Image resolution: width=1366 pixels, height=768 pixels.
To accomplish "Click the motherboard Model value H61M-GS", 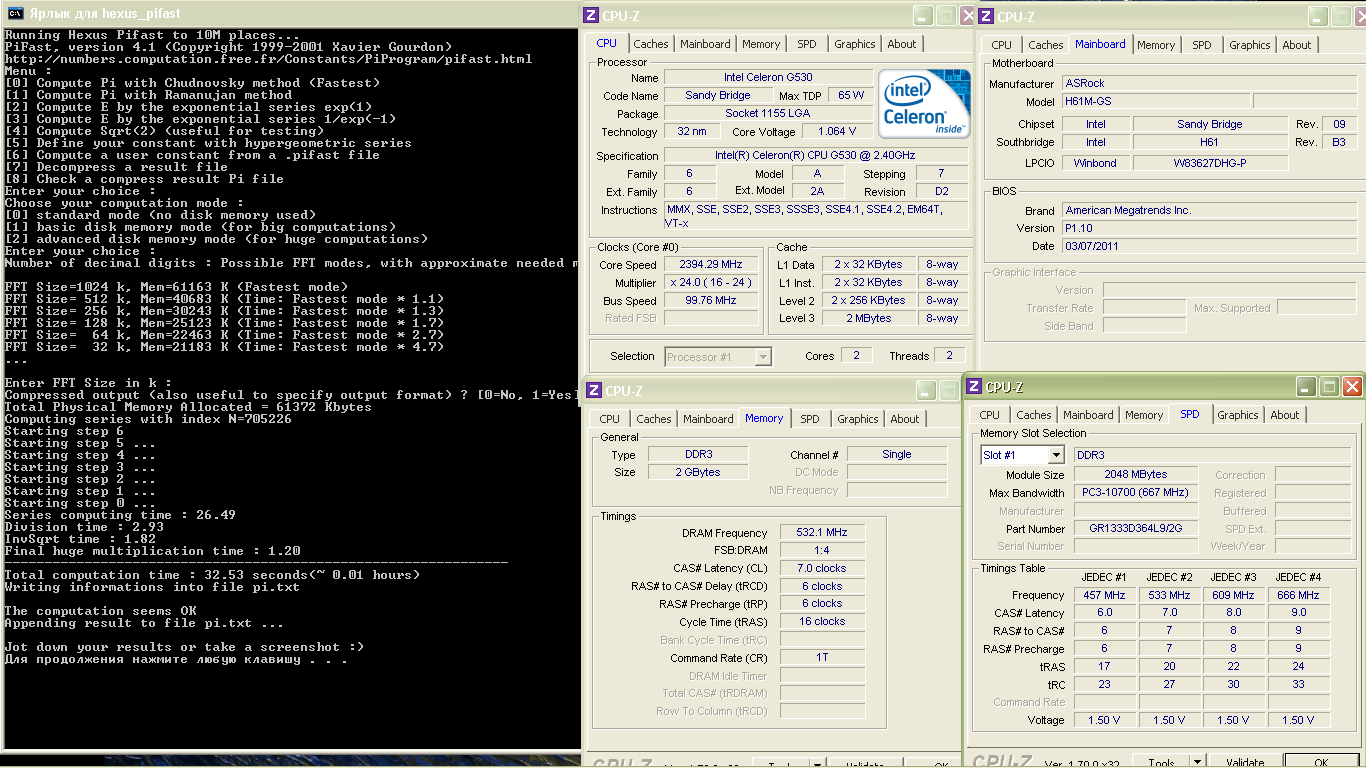I will click(x=1155, y=101).
